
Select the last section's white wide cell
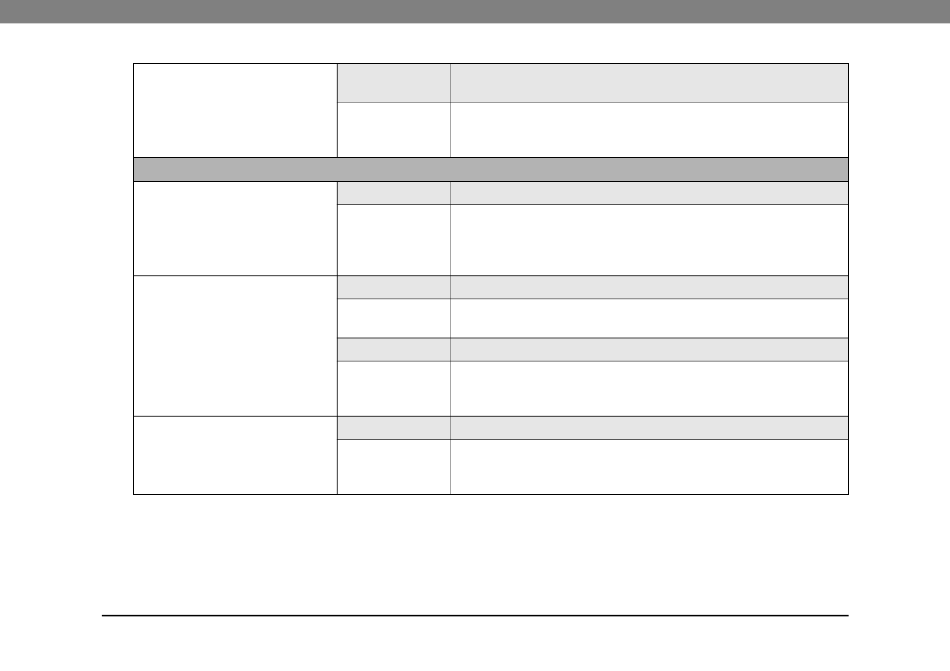click(649, 466)
